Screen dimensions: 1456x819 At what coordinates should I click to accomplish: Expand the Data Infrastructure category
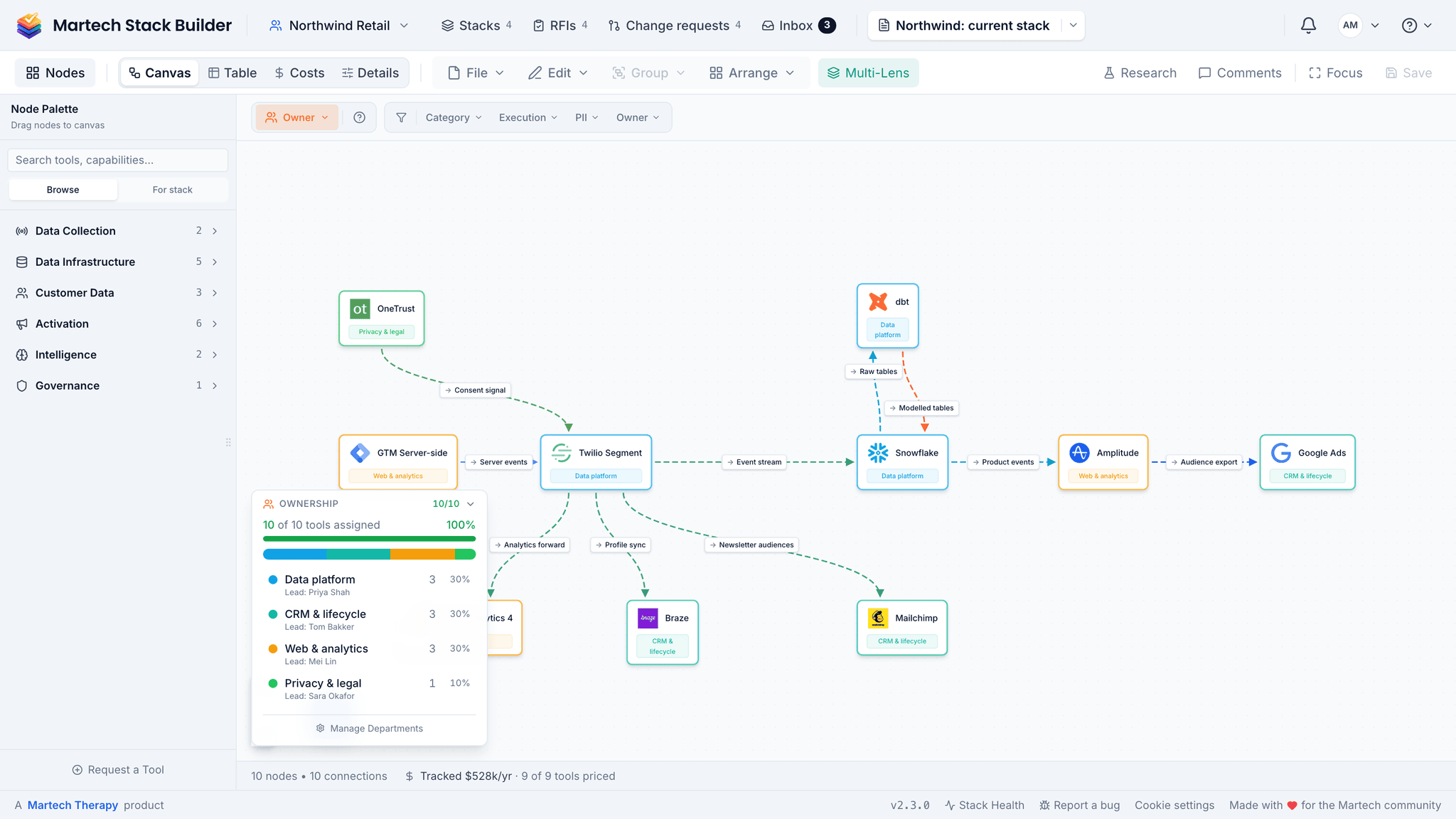click(117, 262)
